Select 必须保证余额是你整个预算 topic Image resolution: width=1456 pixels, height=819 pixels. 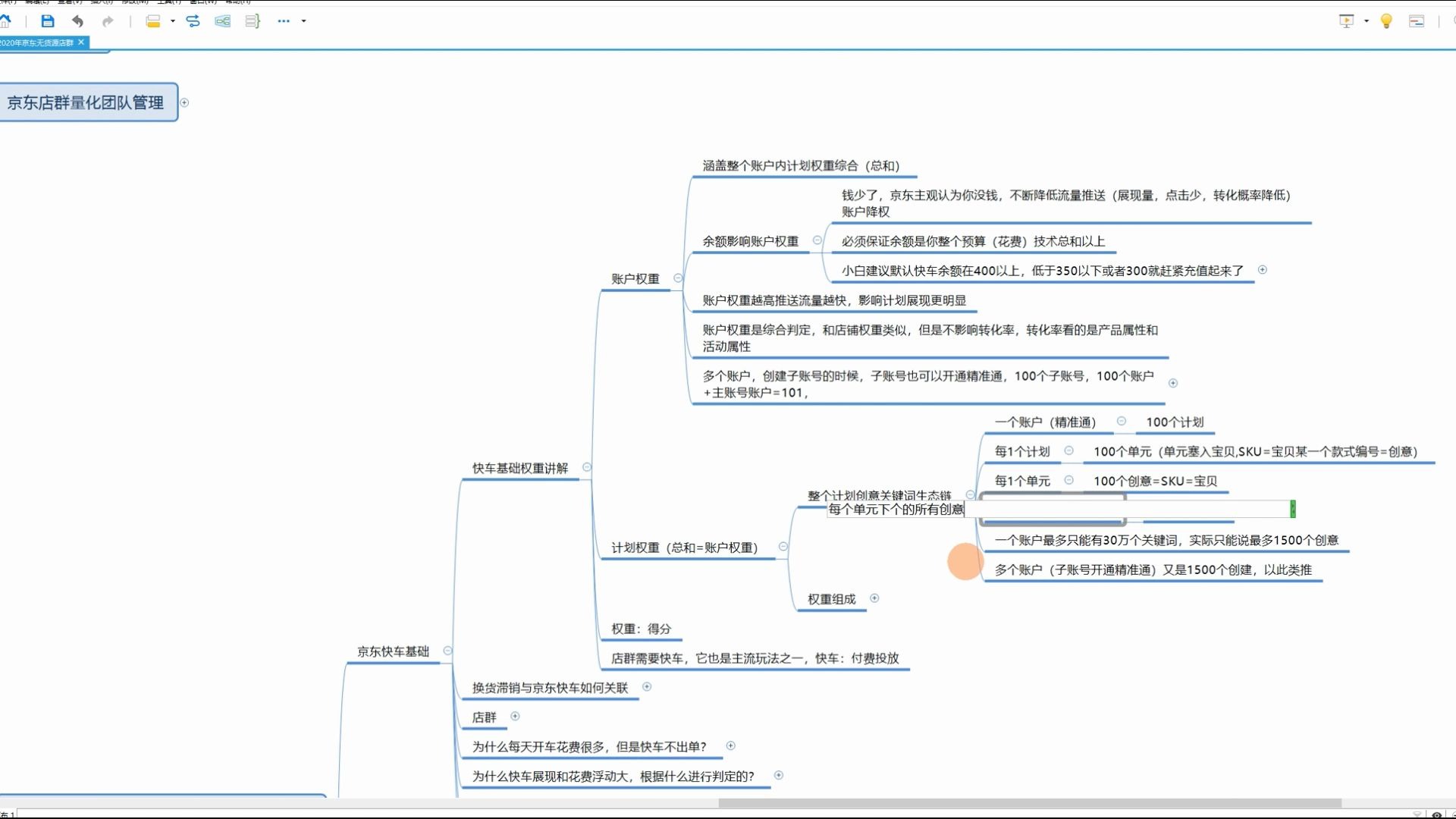tap(973, 241)
